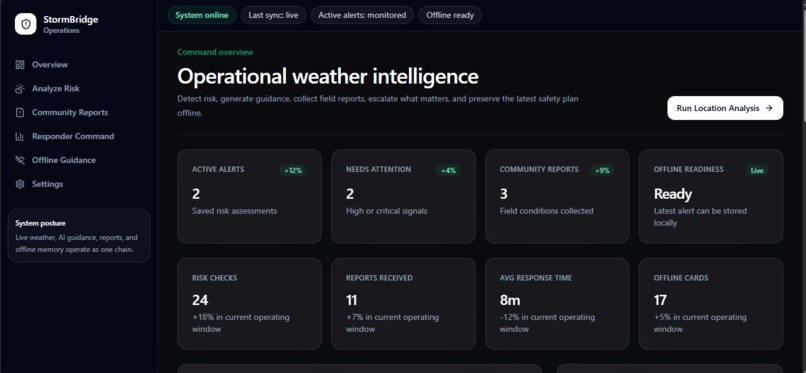Viewport: 806px width, 373px height.
Task: Click the Responder Command chart icon
Action: [20, 136]
